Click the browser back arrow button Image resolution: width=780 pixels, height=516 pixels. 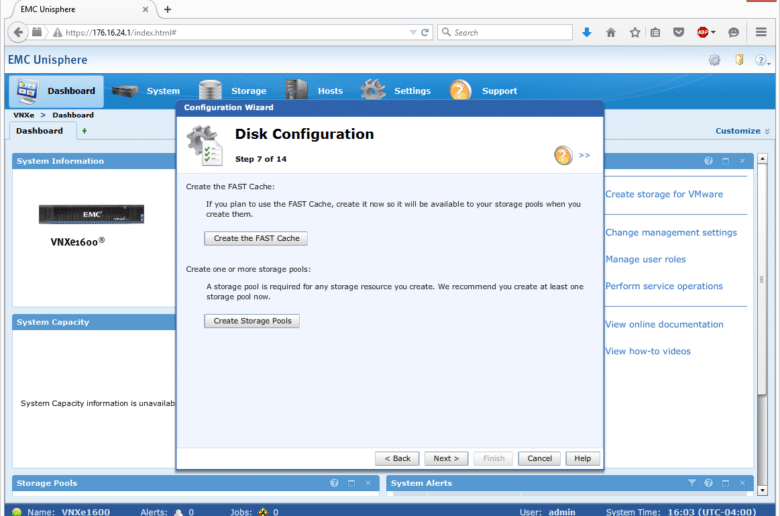pos(18,32)
